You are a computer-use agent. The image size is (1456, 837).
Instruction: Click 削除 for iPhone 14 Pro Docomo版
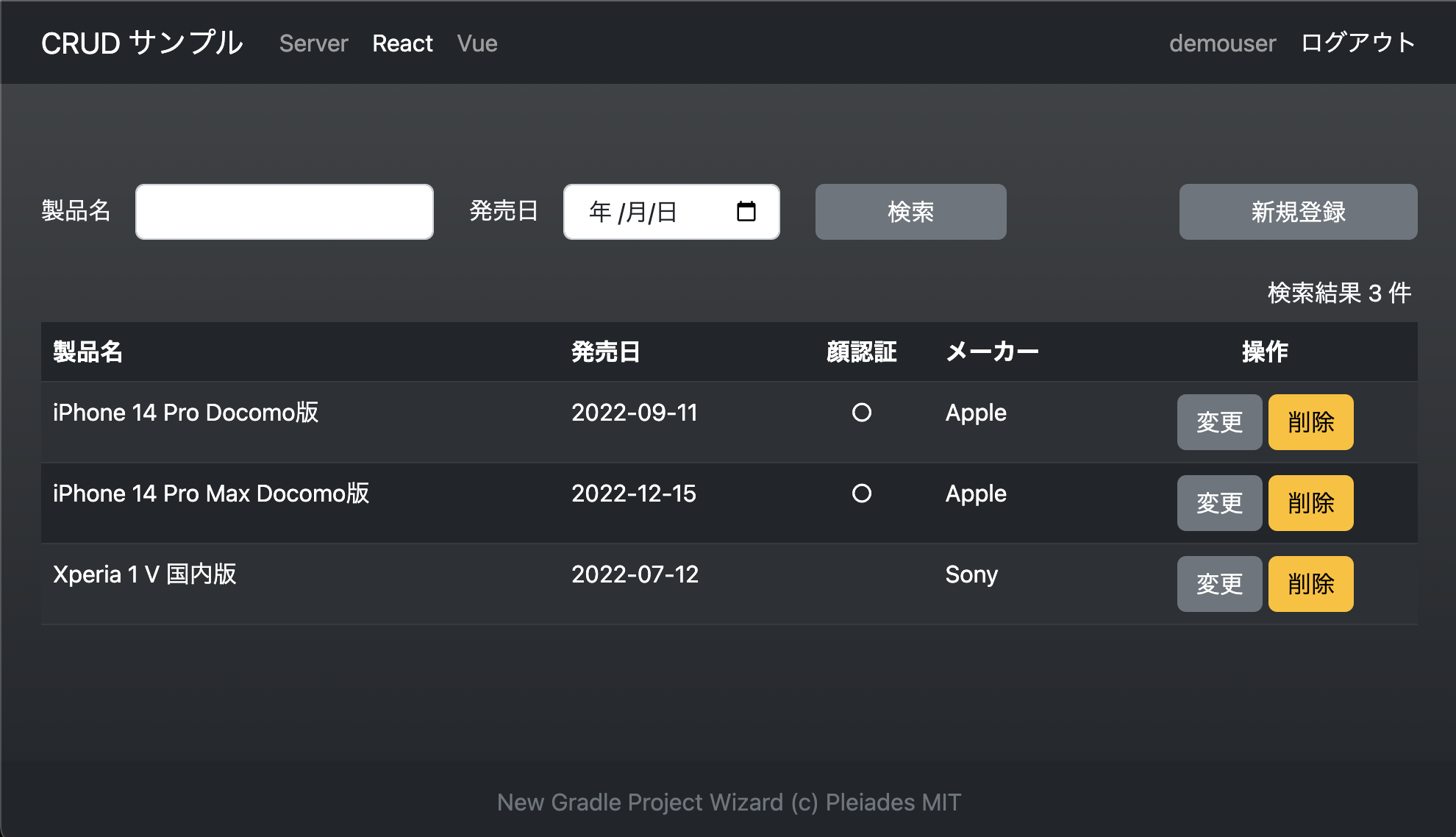click(1310, 422)
